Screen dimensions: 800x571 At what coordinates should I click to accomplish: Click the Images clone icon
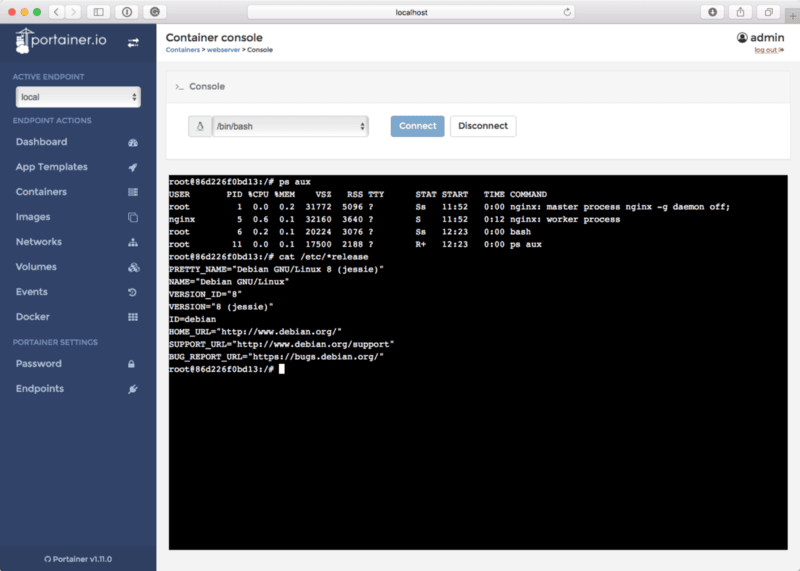(133, 217)
